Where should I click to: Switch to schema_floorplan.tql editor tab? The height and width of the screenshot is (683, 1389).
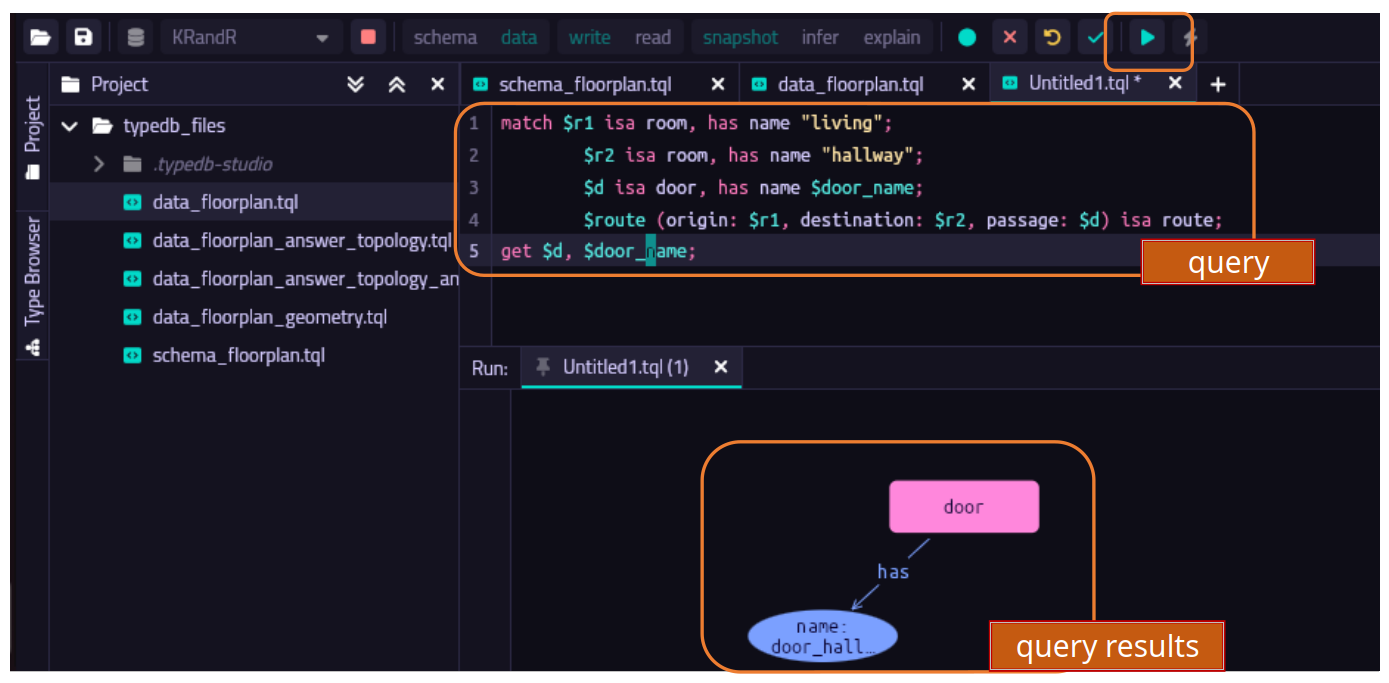[585, 85]
